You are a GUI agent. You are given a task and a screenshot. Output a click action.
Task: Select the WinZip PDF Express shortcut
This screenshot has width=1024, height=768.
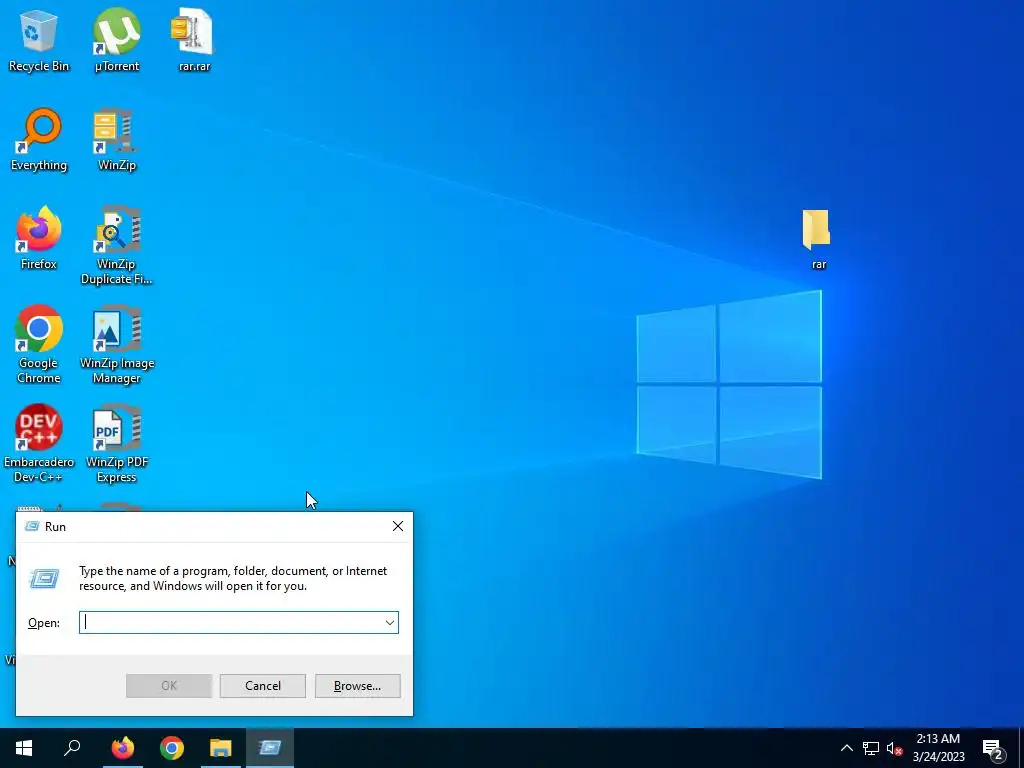(x=116, y=444)
